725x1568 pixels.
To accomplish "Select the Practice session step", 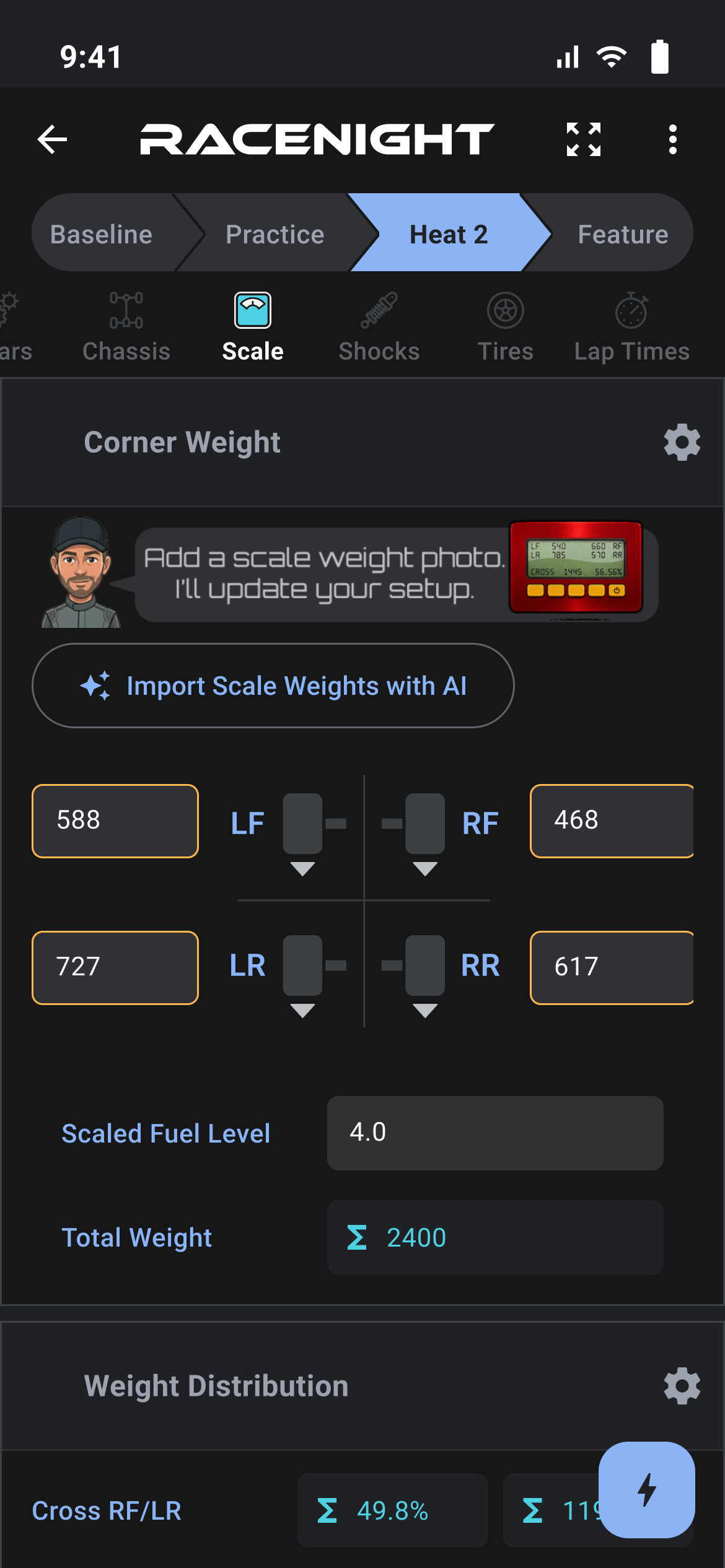I will click(x=275, y=234).
